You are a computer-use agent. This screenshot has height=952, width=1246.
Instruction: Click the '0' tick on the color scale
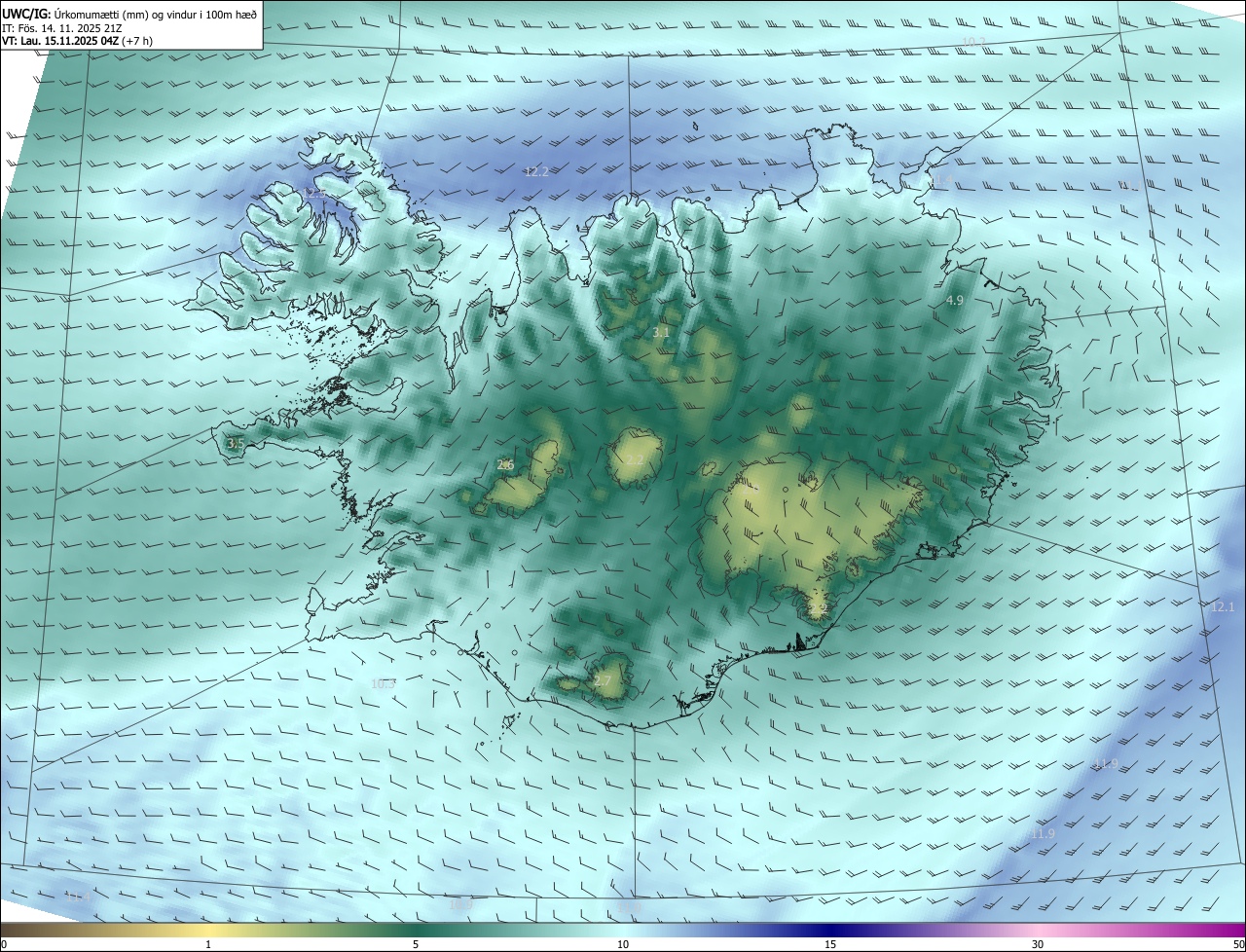(x=4, y=944)
